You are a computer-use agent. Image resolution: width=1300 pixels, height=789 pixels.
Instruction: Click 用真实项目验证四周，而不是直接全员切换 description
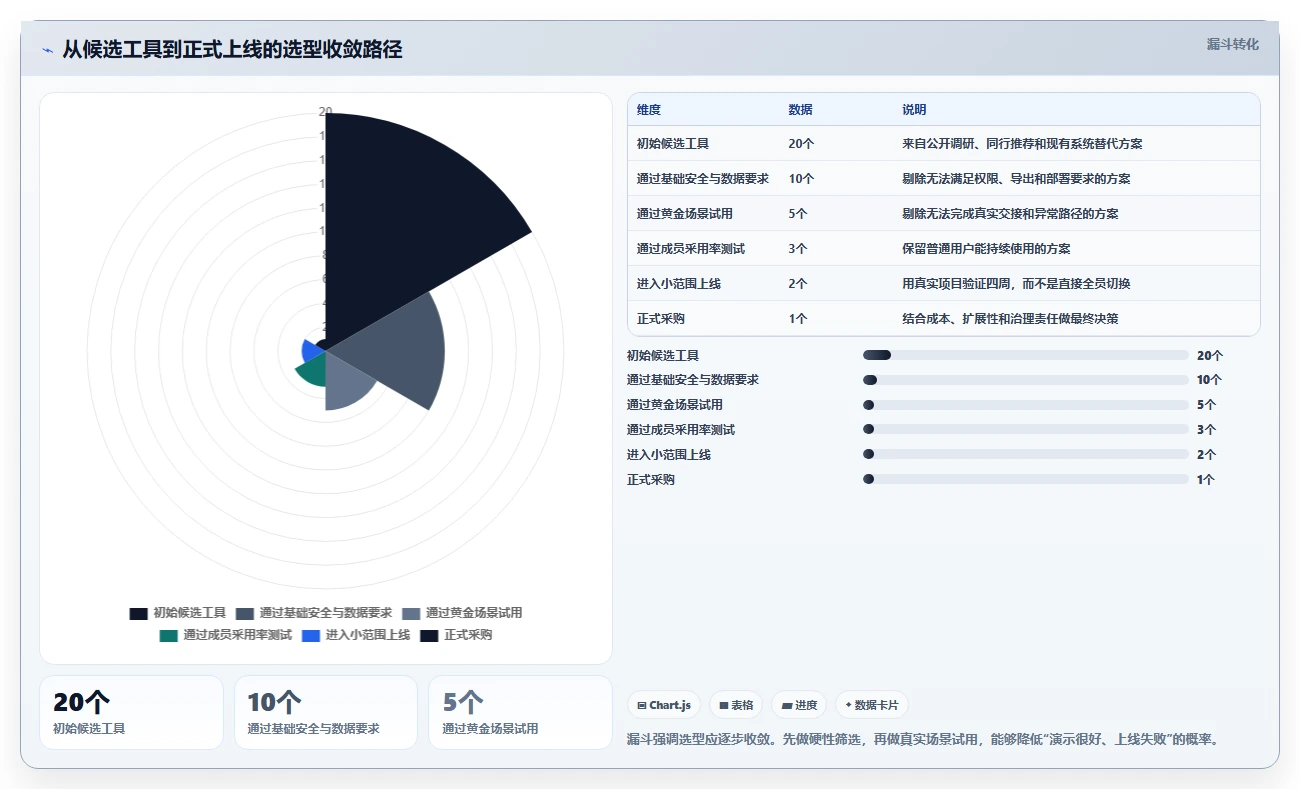(1016, 284)
